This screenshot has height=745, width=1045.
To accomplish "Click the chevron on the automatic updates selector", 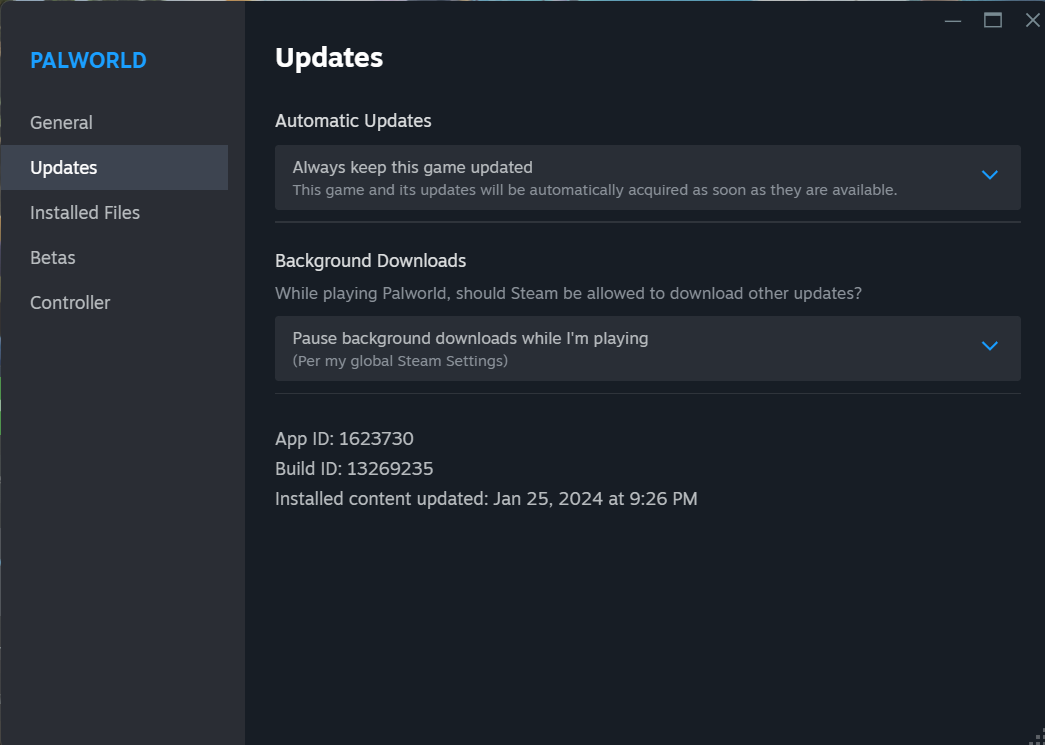I will [990, 175].
